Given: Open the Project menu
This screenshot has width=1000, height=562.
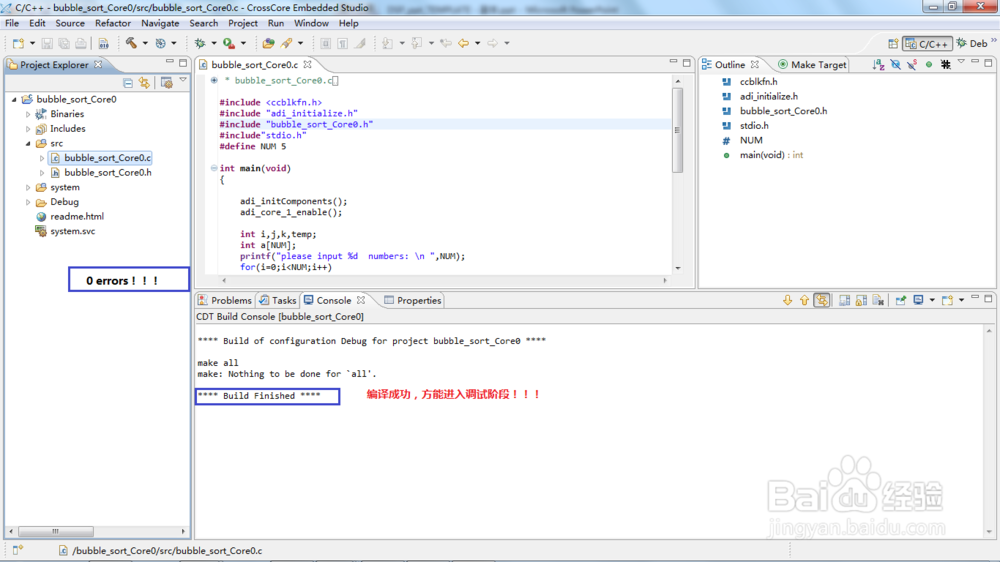Looking at the screenshot, I should [243, 23].
